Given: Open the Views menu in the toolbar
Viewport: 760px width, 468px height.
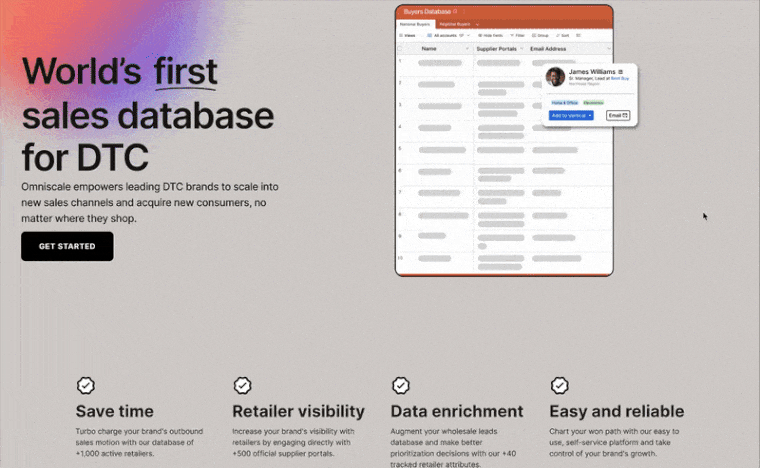Looking at the screenshot, I should pos(407,35).
